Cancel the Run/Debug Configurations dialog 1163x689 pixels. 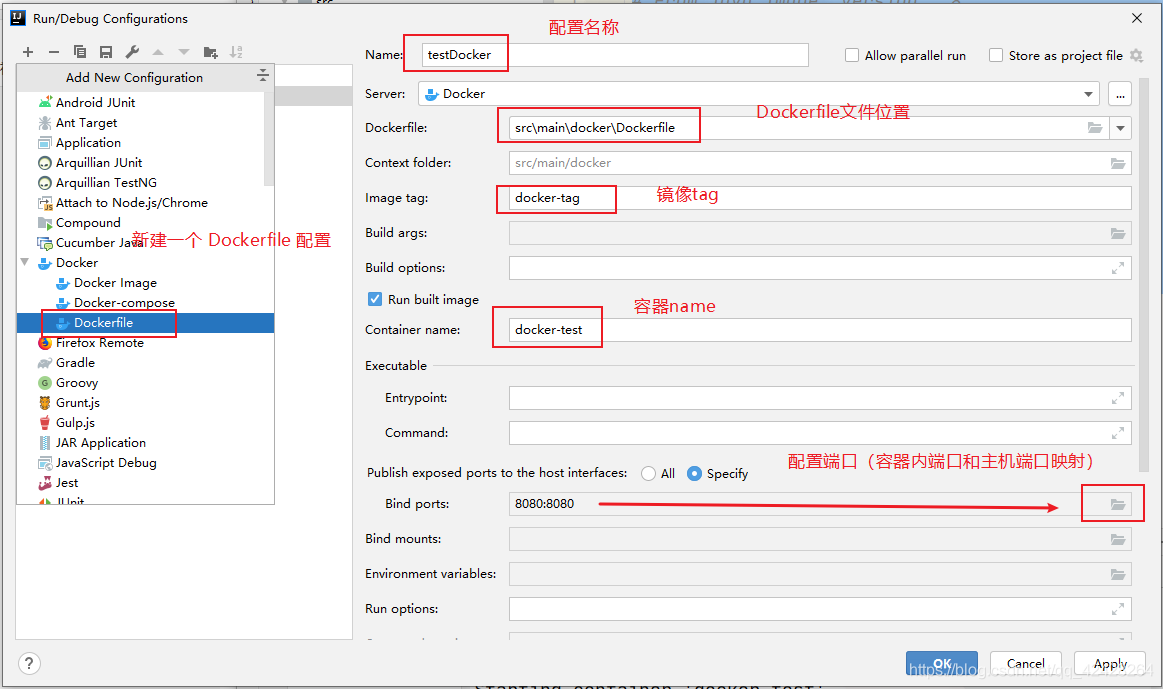pos(1025,663)
